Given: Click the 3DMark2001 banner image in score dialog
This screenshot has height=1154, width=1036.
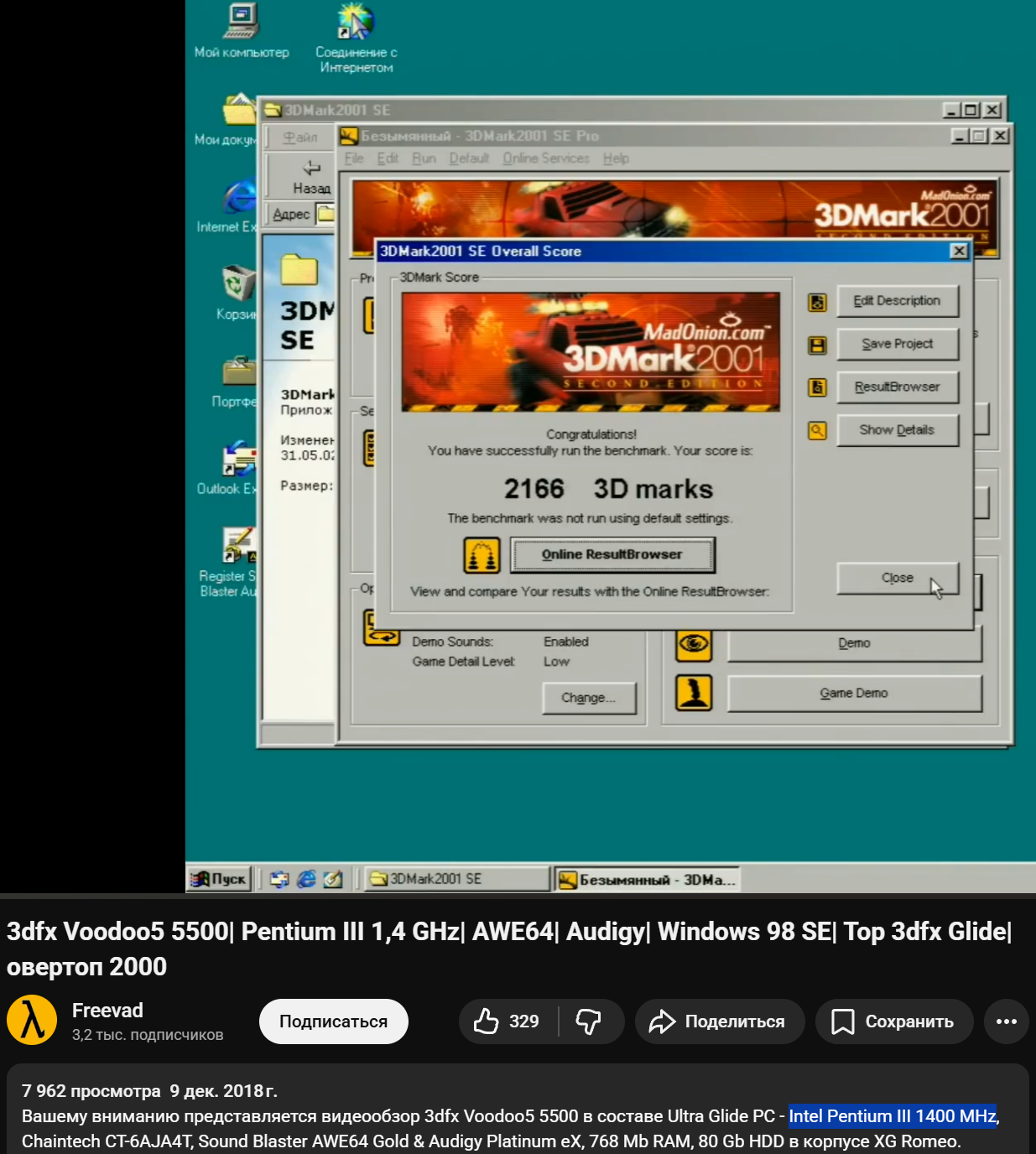Looking at the screenshot, I should [x=591, y=351].
